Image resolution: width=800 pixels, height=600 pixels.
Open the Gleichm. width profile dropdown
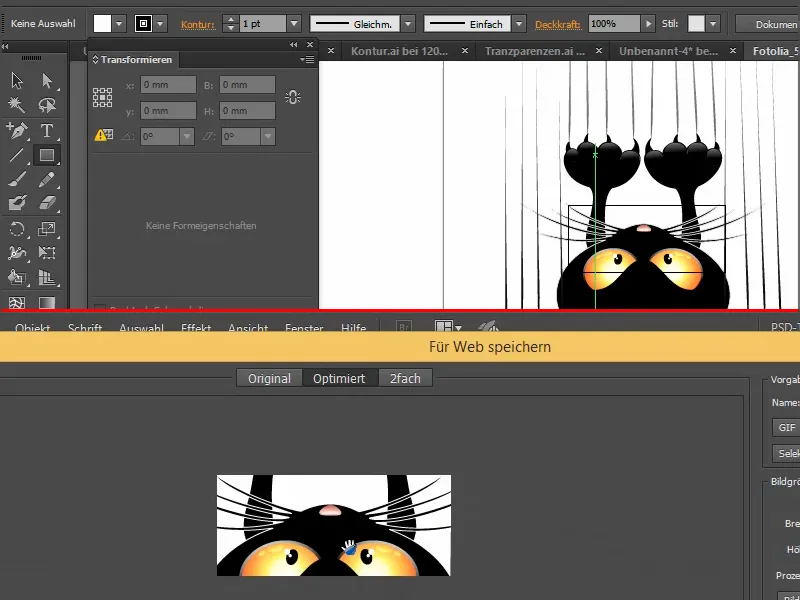408,23
